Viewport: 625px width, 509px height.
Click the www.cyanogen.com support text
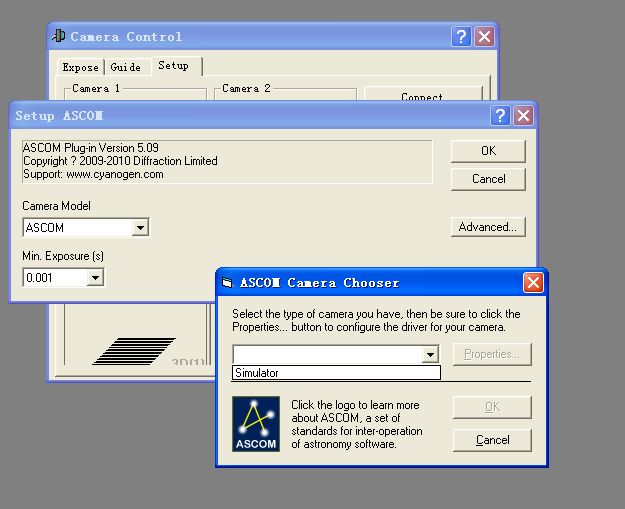(115, 174)
